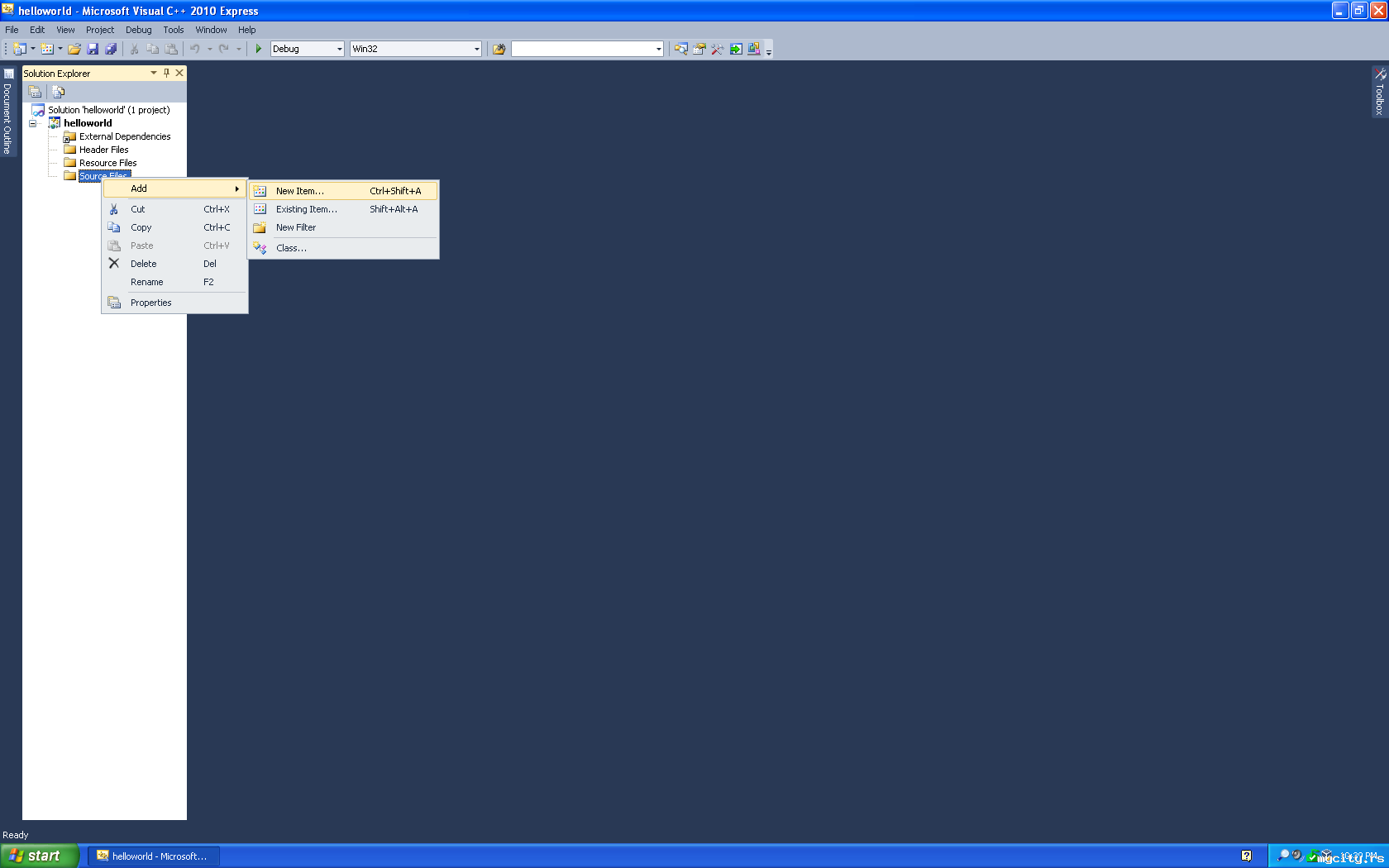Click the Start Page toolbar icon
Viewport: 1389px width, 868px height.
736,49
